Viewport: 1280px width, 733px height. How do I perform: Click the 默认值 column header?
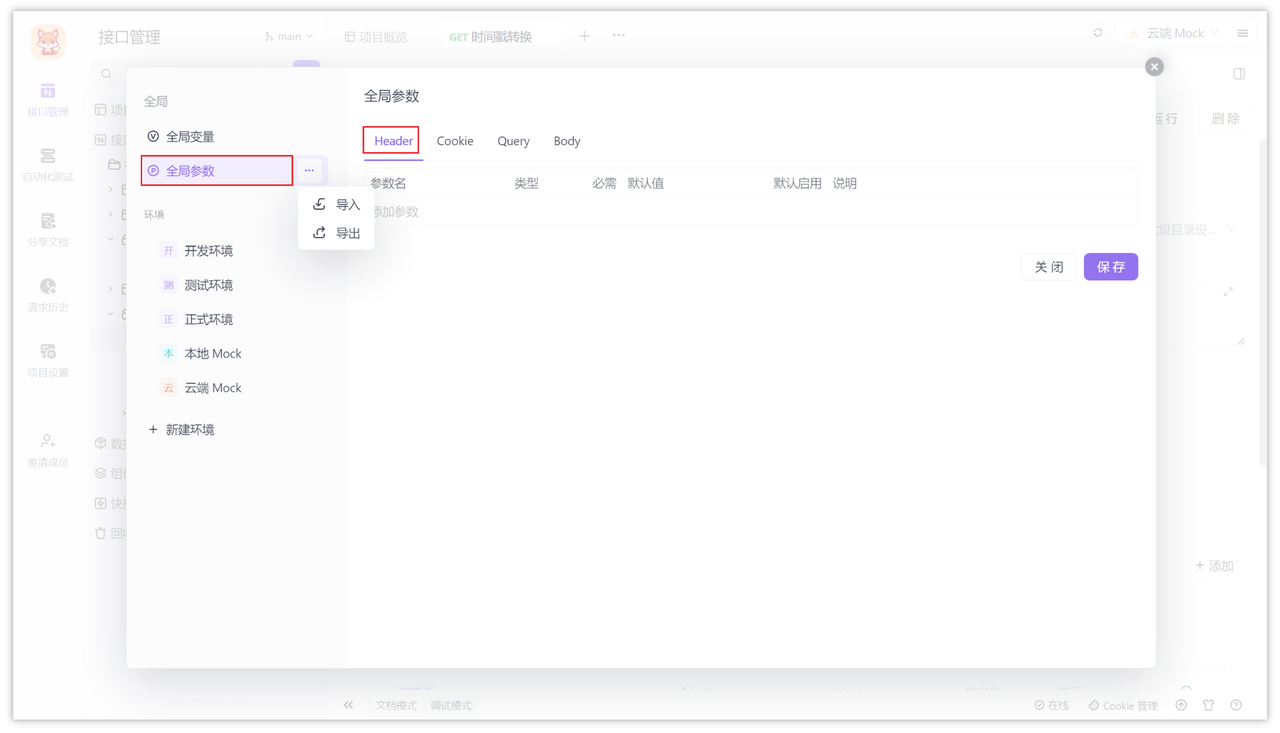pyautogui.click(x=646, y=184)
